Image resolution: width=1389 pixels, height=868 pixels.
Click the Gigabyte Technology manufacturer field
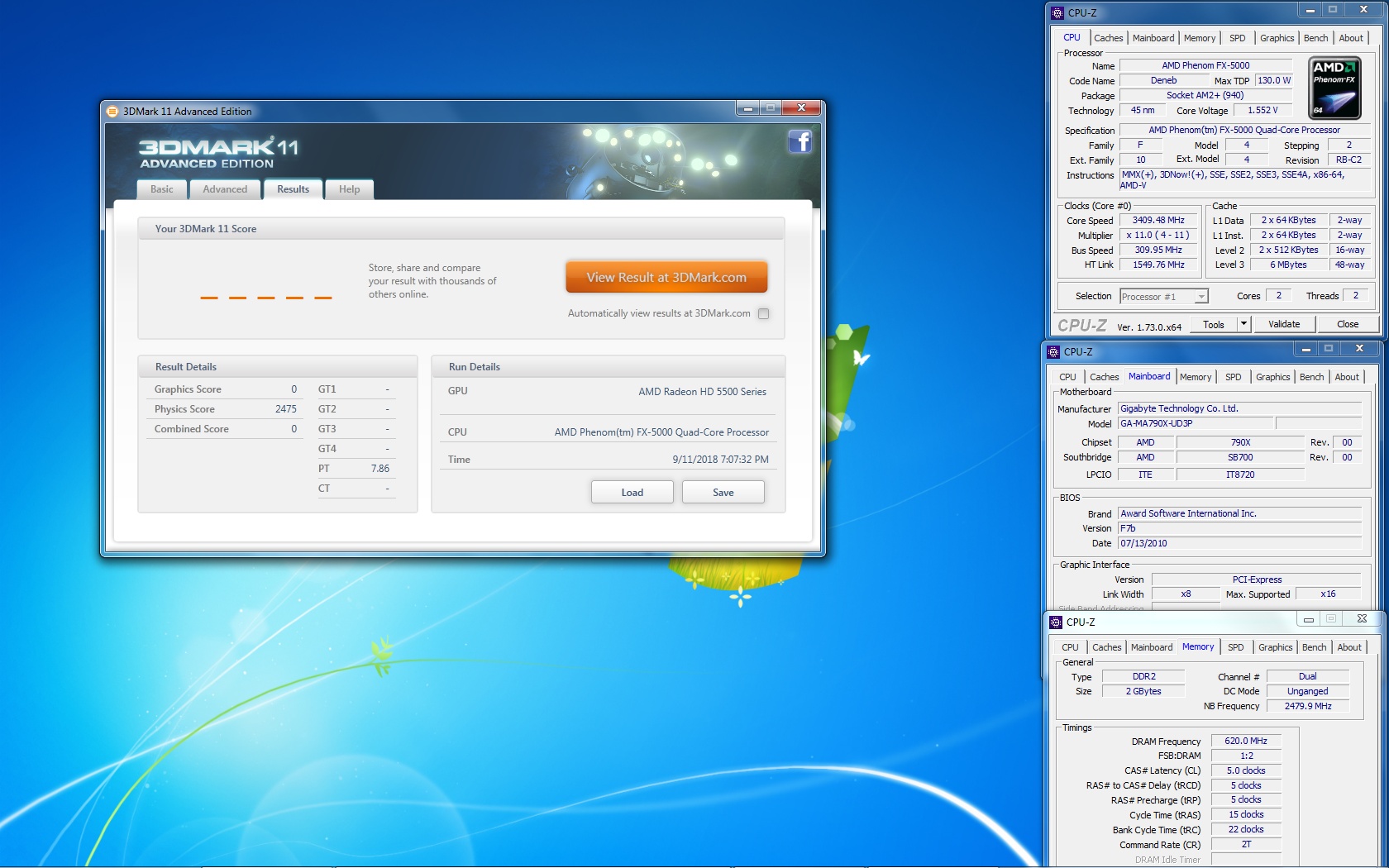click(1239, 408)
